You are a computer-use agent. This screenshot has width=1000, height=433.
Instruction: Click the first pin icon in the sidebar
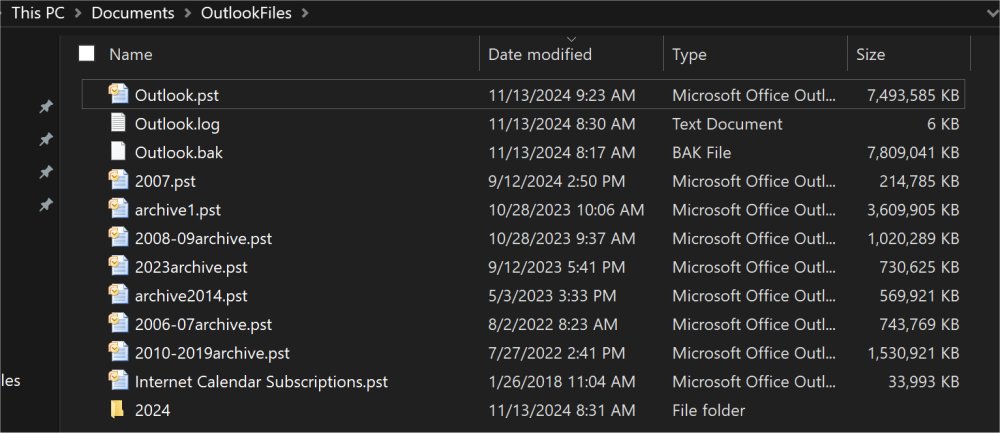46,106
